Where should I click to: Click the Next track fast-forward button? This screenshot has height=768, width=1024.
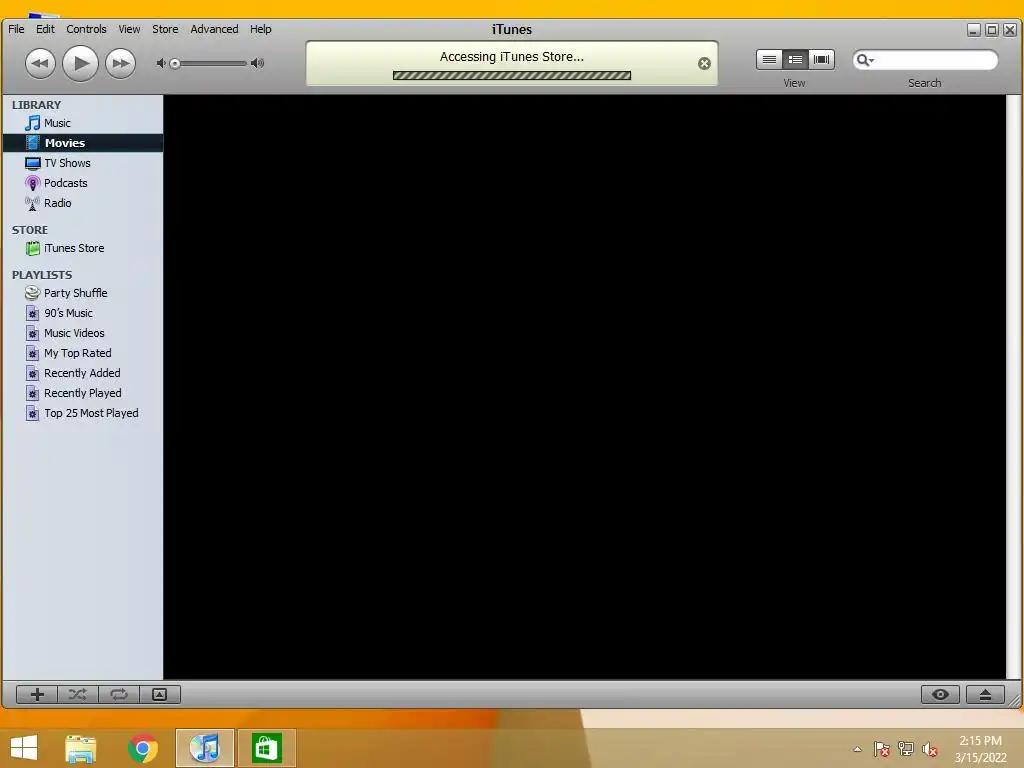(x=120, y=63)
